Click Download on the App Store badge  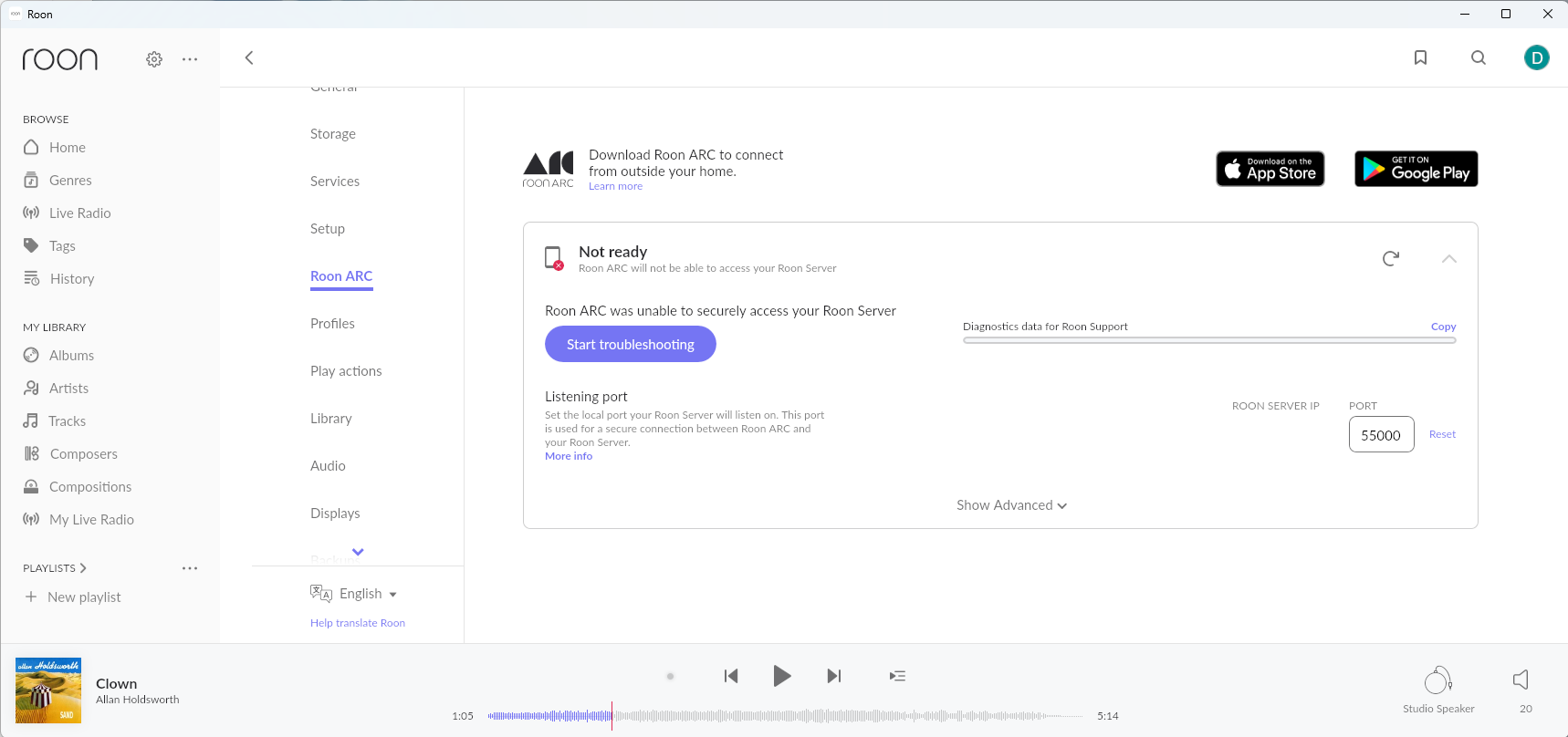click(1270, 169)
